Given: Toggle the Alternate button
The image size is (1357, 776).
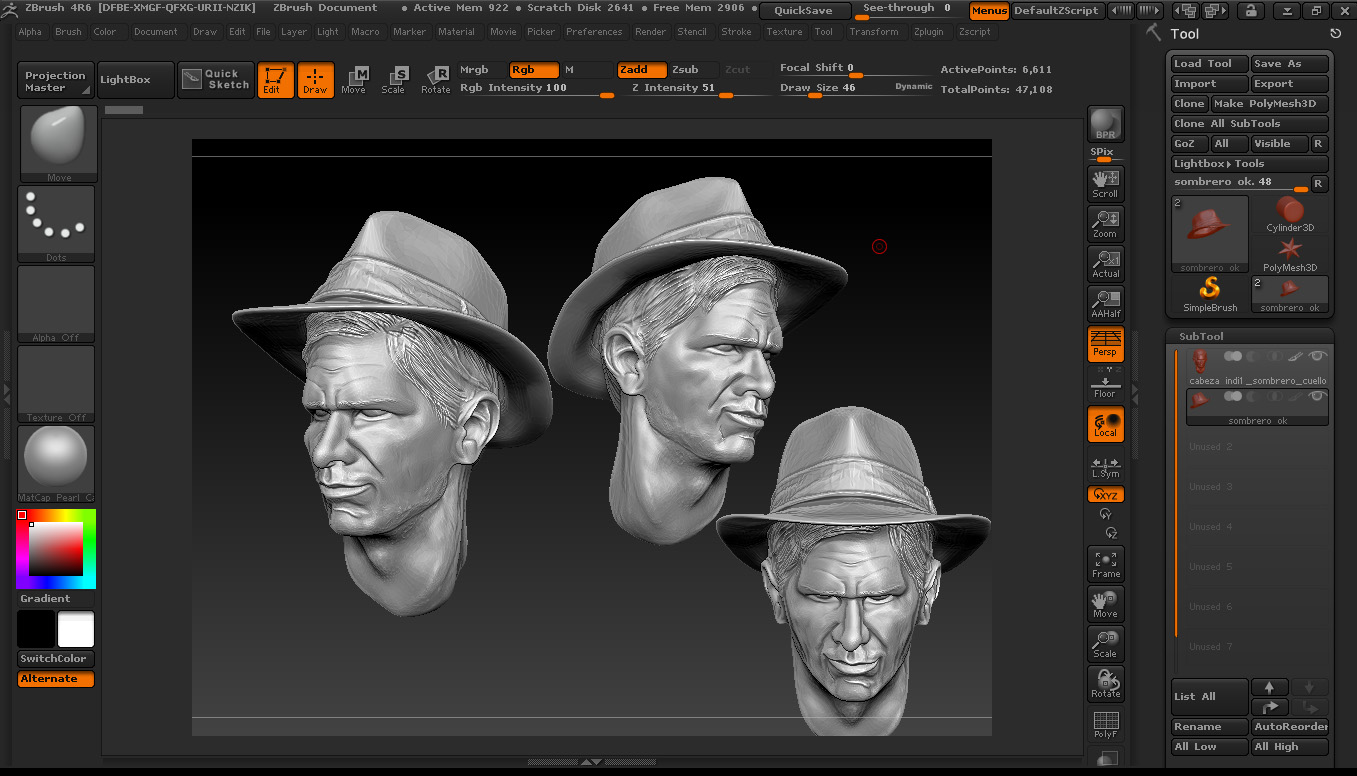Looking at the screenshot, I should [56, 679].
